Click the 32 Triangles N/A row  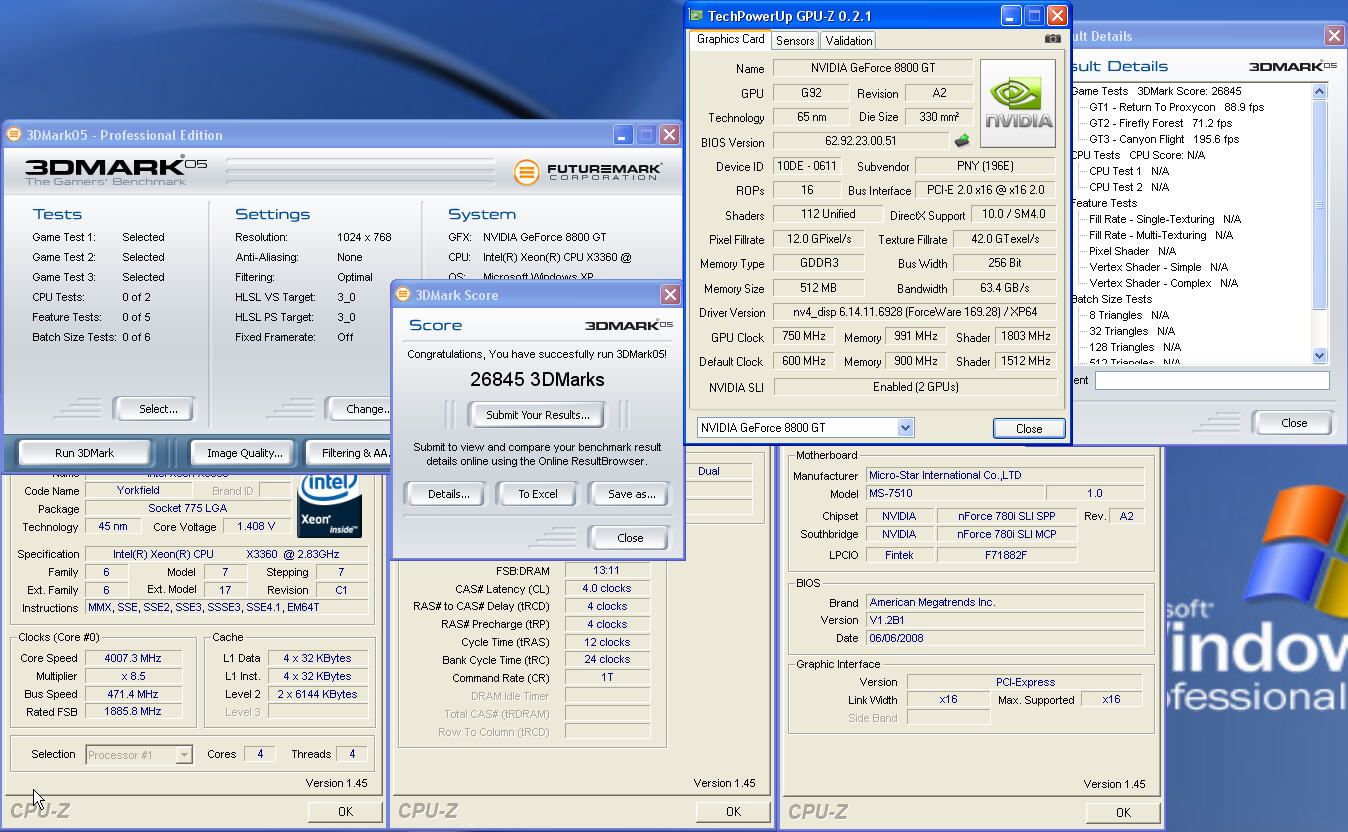(1132, 331)
